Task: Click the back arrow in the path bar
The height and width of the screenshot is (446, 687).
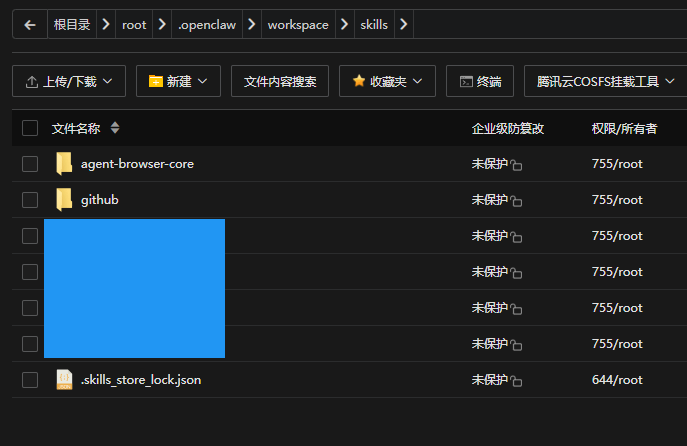Action: [30, 24]
